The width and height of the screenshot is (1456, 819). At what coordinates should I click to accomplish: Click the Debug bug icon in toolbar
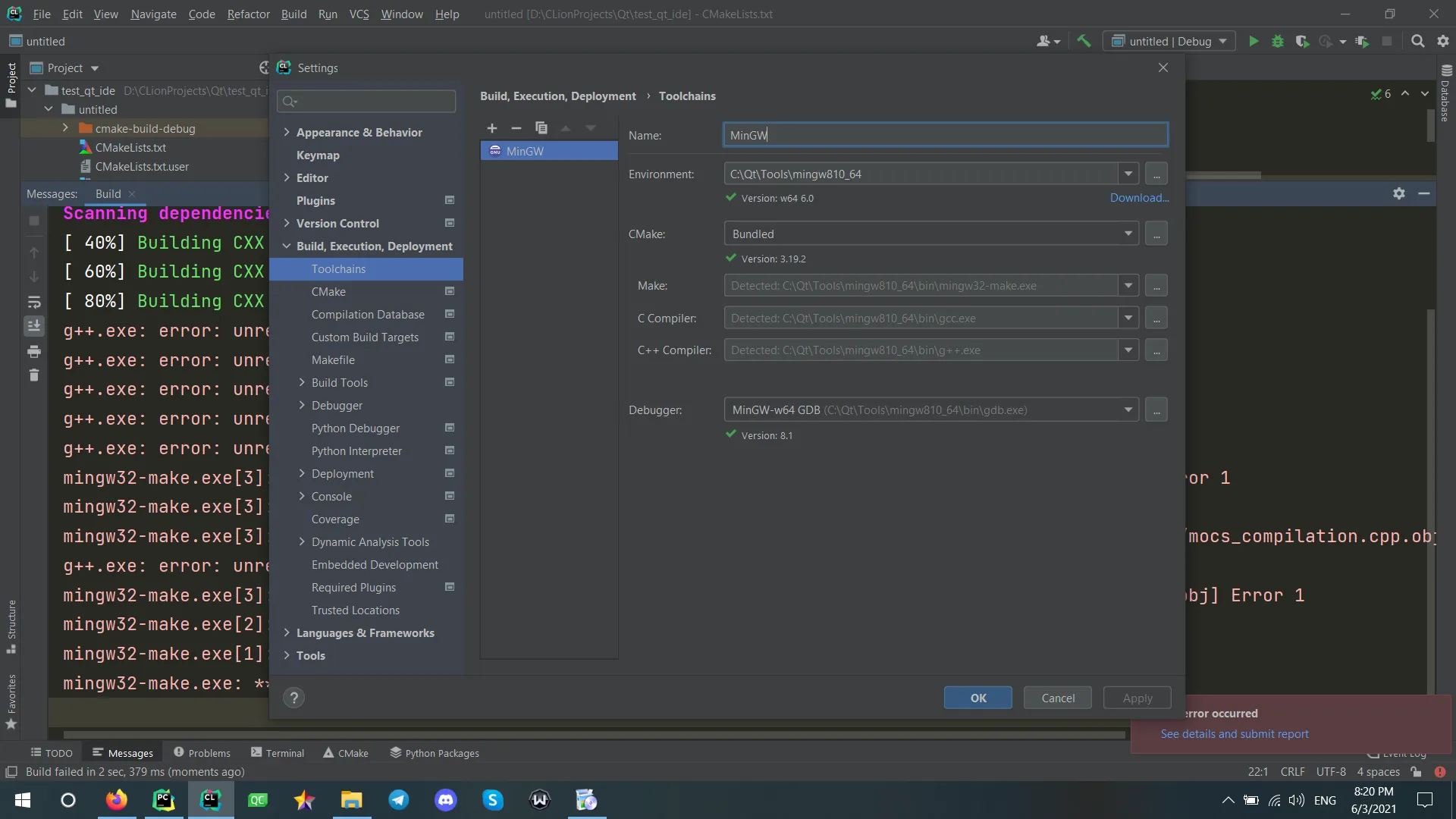pos(1278,42)
